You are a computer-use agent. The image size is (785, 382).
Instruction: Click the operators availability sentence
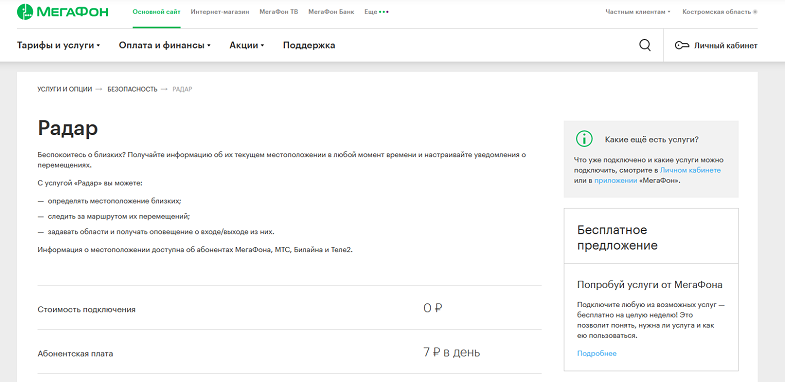click(x=195, y=249)
